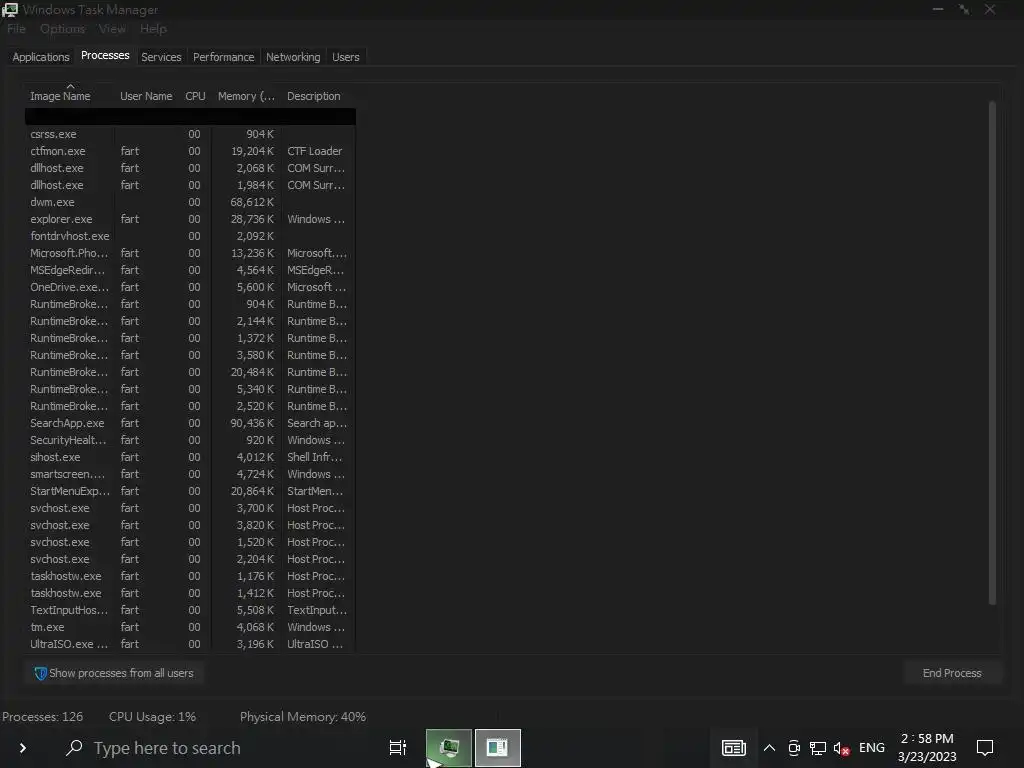Click the ENG language indicator
1024x768 pixels.
pos(872,748)
